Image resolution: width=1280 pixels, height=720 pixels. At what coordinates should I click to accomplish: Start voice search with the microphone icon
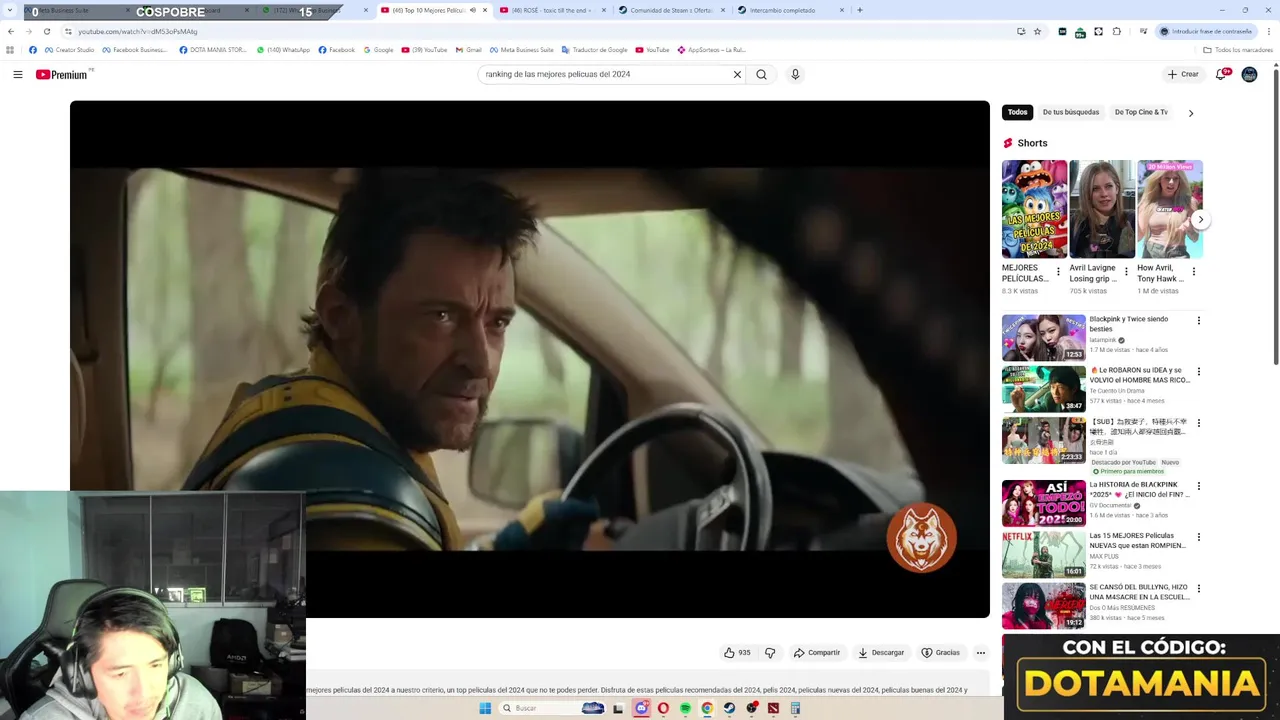(795, 74)
